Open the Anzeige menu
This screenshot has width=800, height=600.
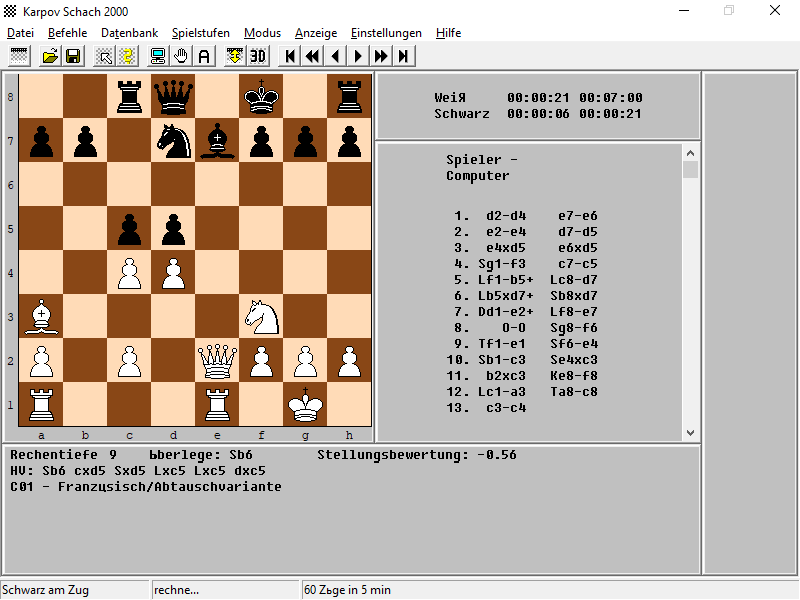point(316,33)
